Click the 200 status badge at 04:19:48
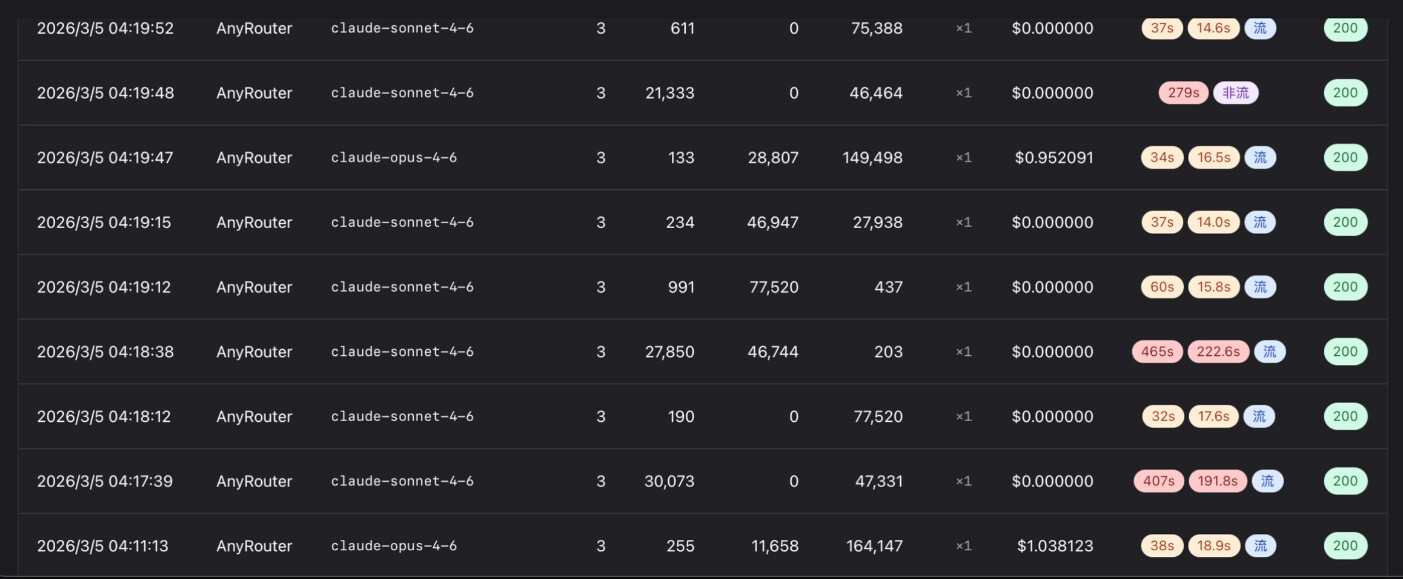Viewport: 1403px width, 579px height. click(x=1345, y=93)
